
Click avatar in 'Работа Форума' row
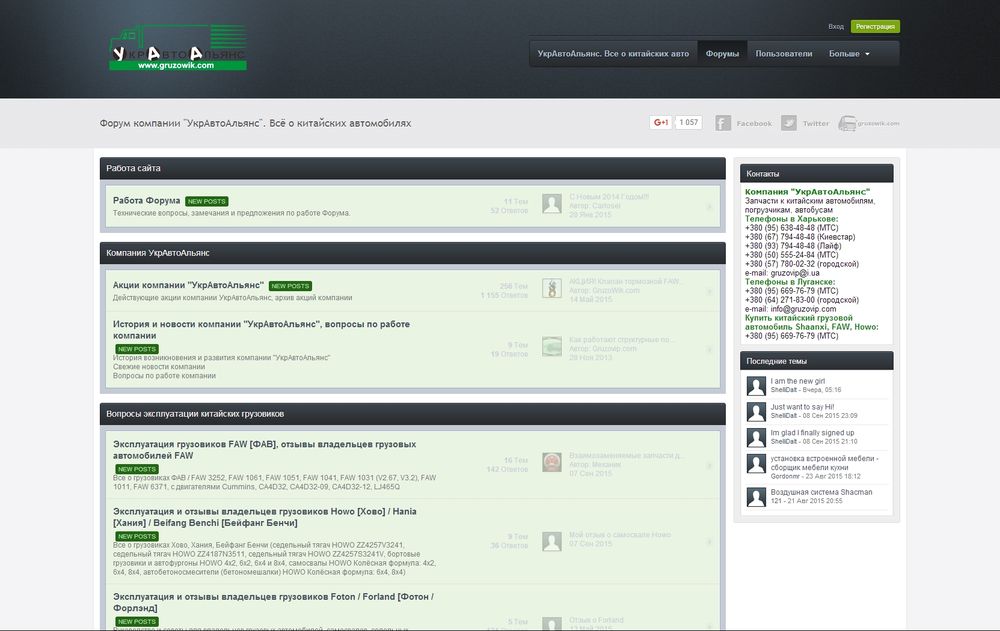coord(552,204)
